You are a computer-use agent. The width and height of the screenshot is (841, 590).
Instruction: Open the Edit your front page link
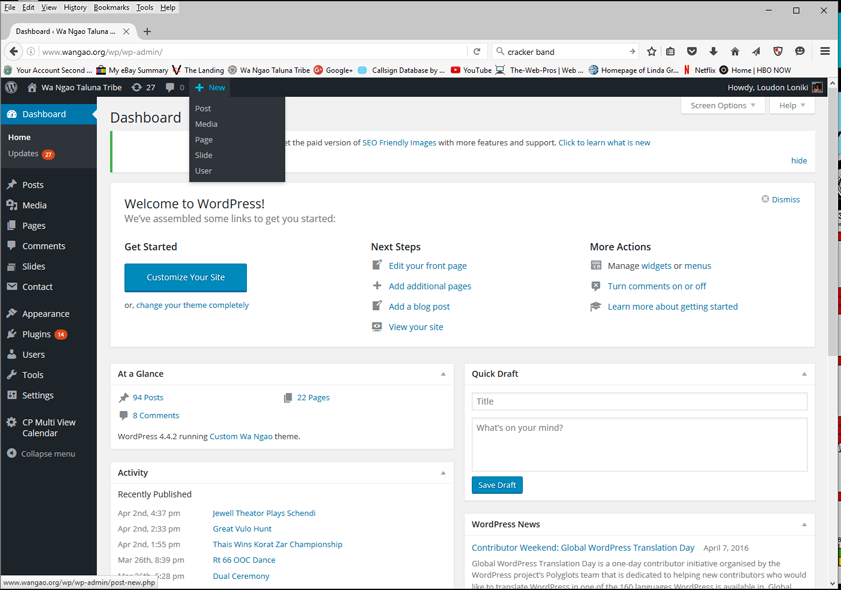[x=427, y=266]
